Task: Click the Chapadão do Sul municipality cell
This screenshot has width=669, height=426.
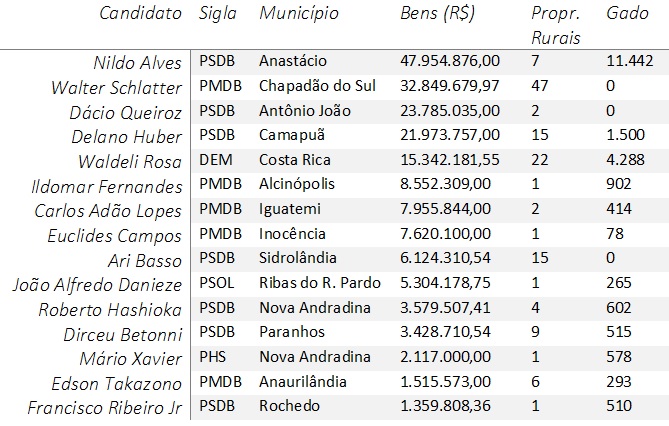Action: pos(317,86)
